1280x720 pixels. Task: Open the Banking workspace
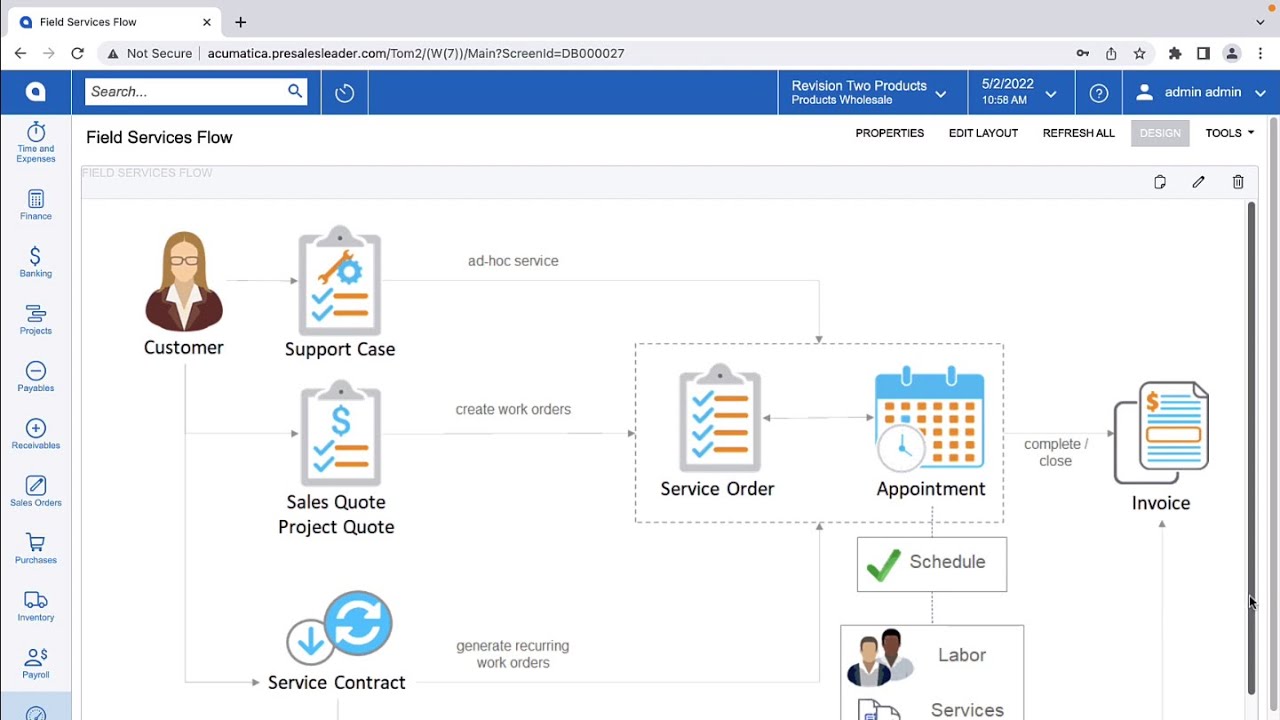pos(35,262)
